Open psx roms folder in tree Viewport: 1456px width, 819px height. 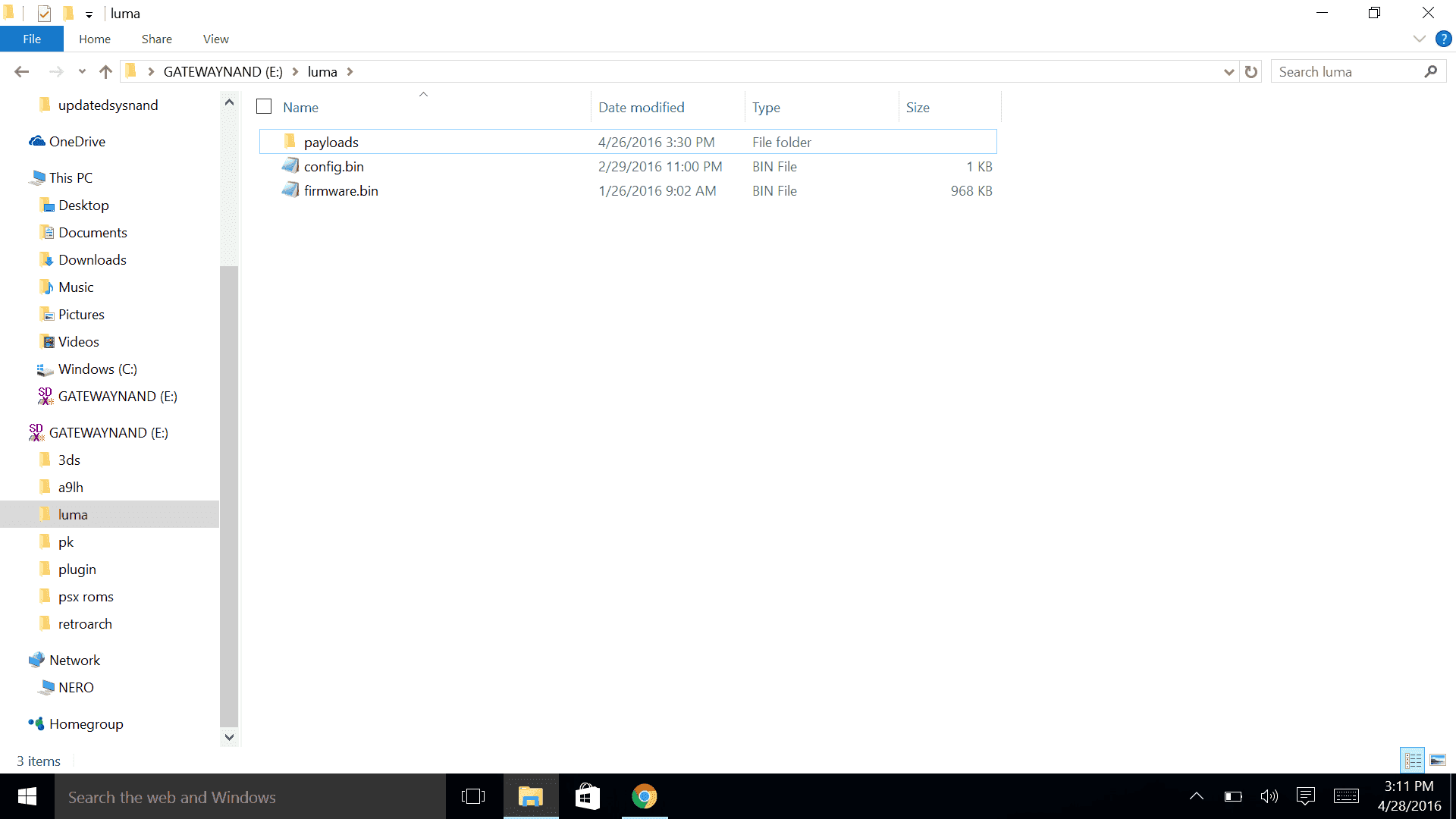(76, 596)
